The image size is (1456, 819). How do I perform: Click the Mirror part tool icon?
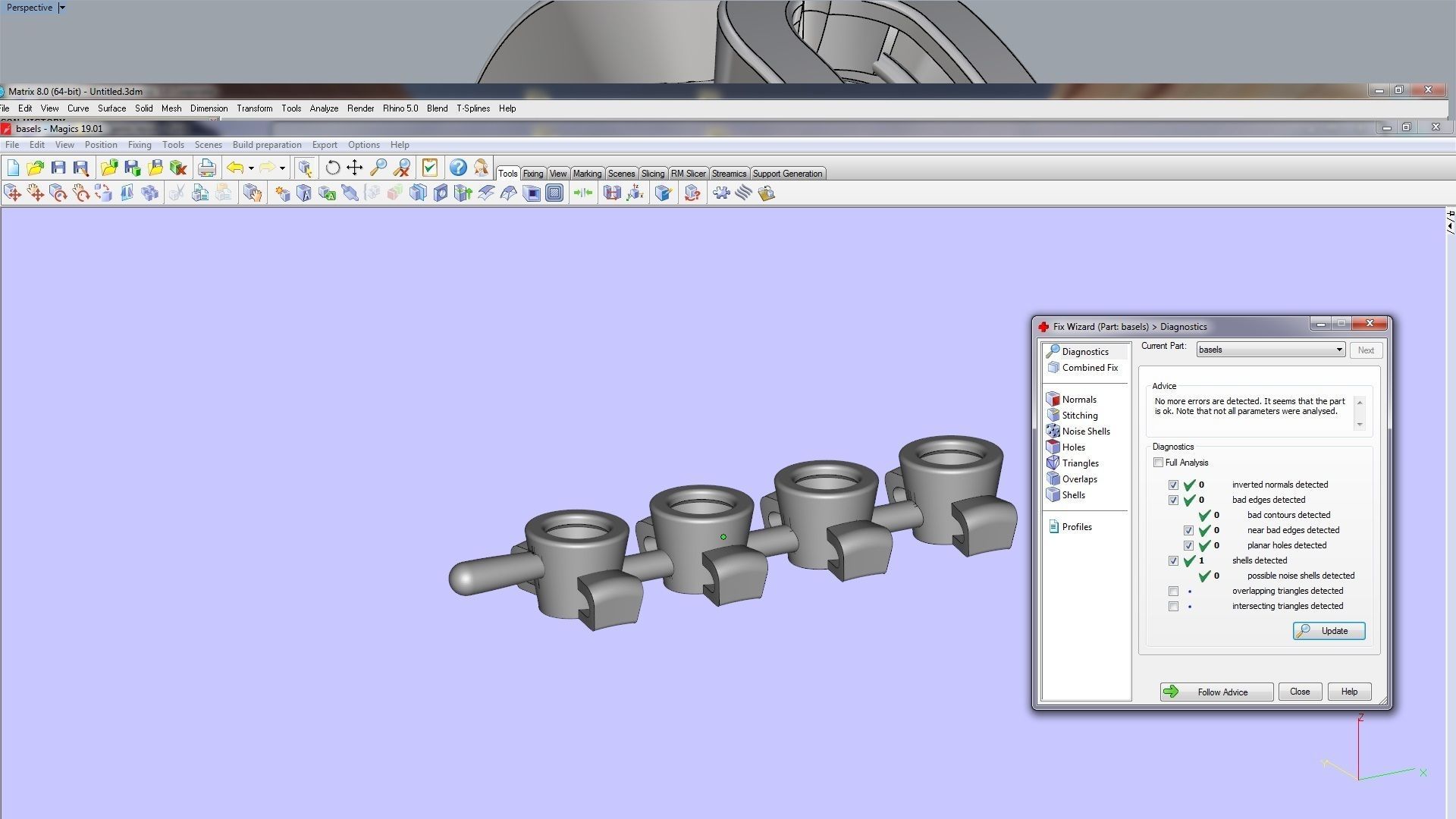[127, 193]
